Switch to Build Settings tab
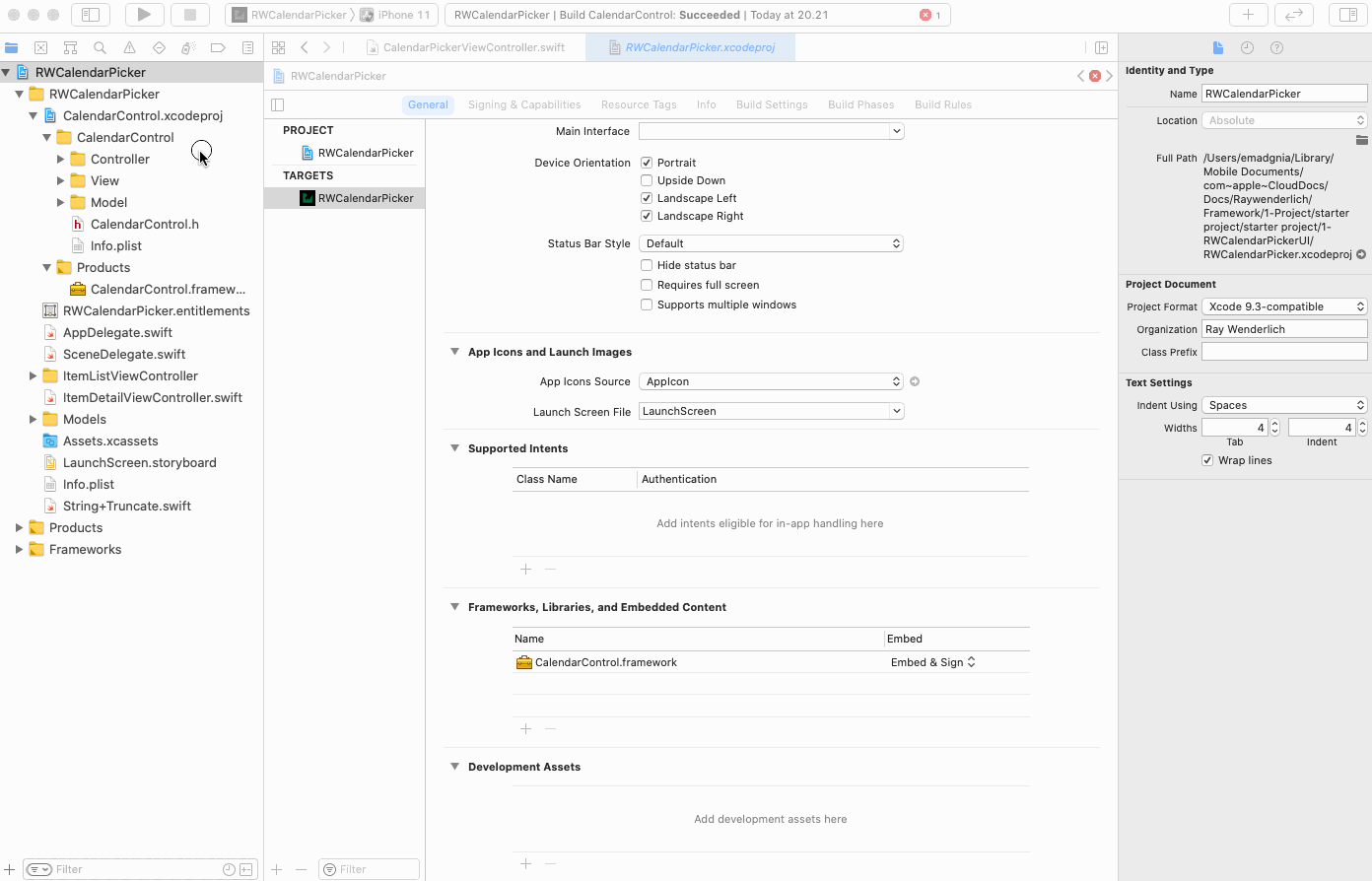The height and width of the screenshot is (881, 1372). (x=772, y=104)
